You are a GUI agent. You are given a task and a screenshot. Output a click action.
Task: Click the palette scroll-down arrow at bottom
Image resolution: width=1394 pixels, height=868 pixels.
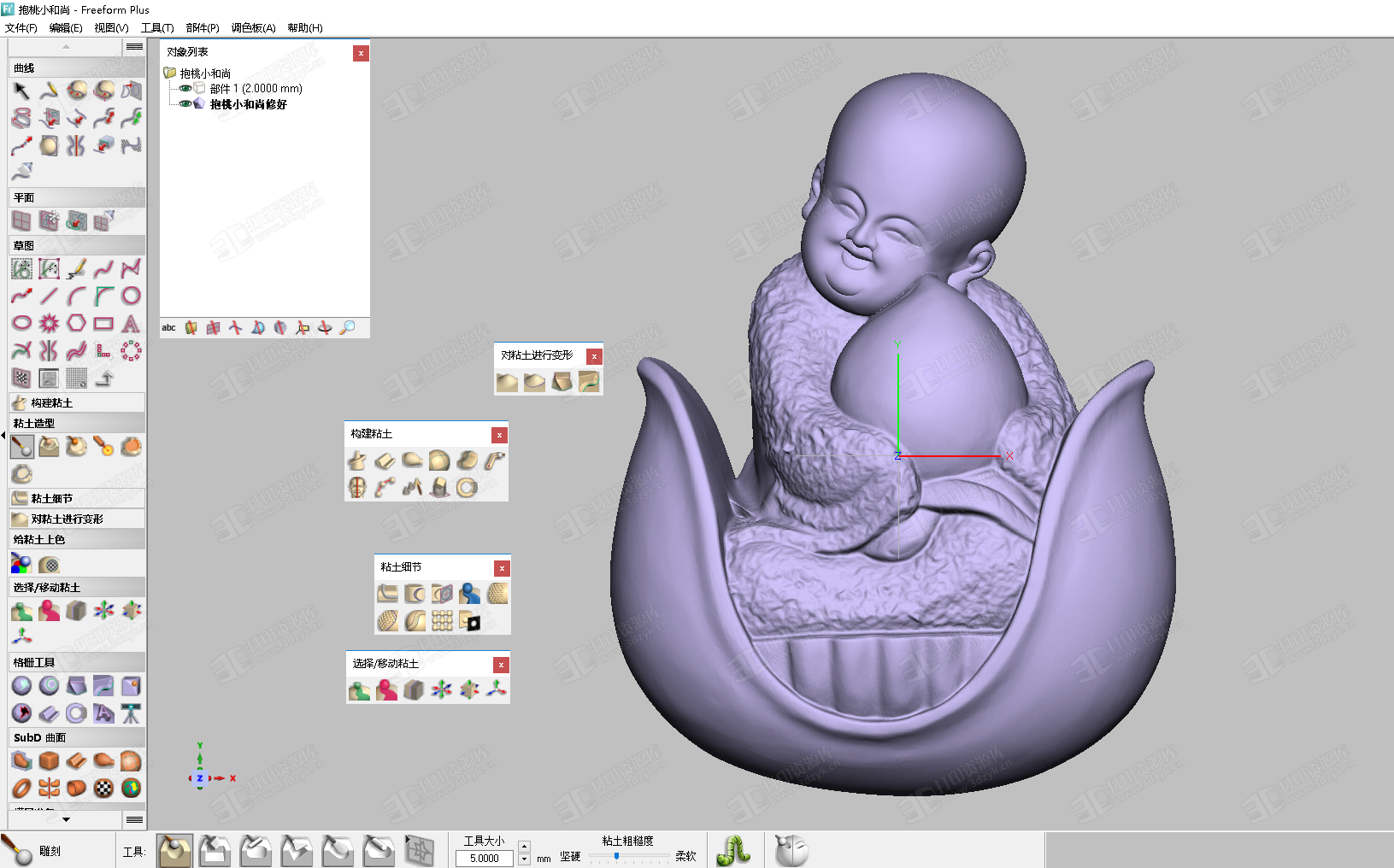[66, 820]
